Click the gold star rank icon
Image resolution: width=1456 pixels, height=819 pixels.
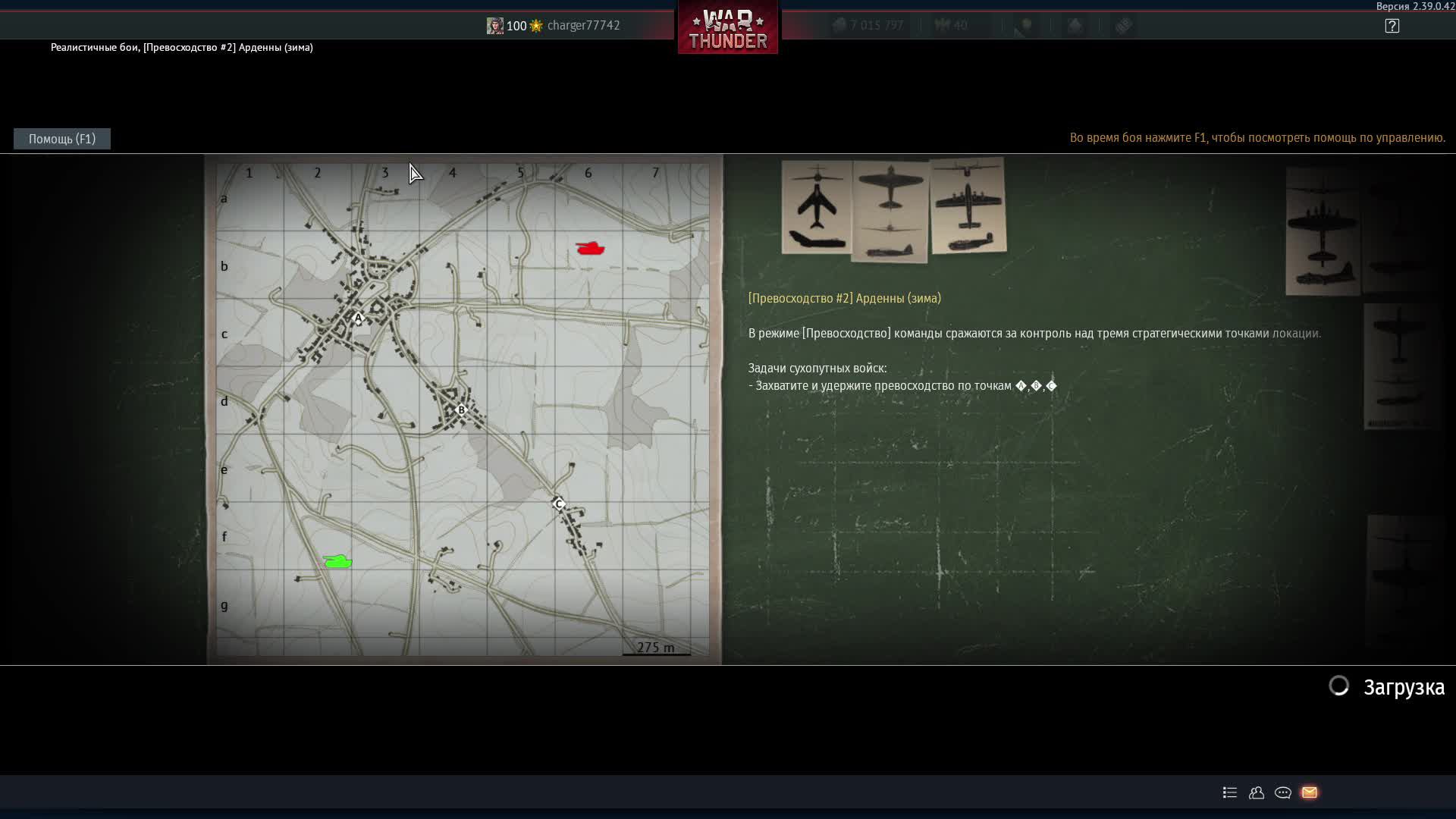[x=536, y=26]
